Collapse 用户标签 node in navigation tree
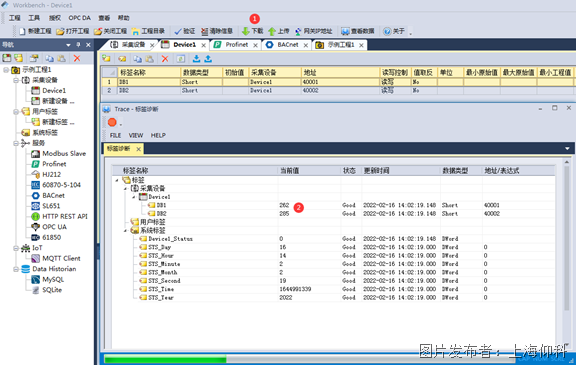Viewport: 576px width, 365px height. 16,112
